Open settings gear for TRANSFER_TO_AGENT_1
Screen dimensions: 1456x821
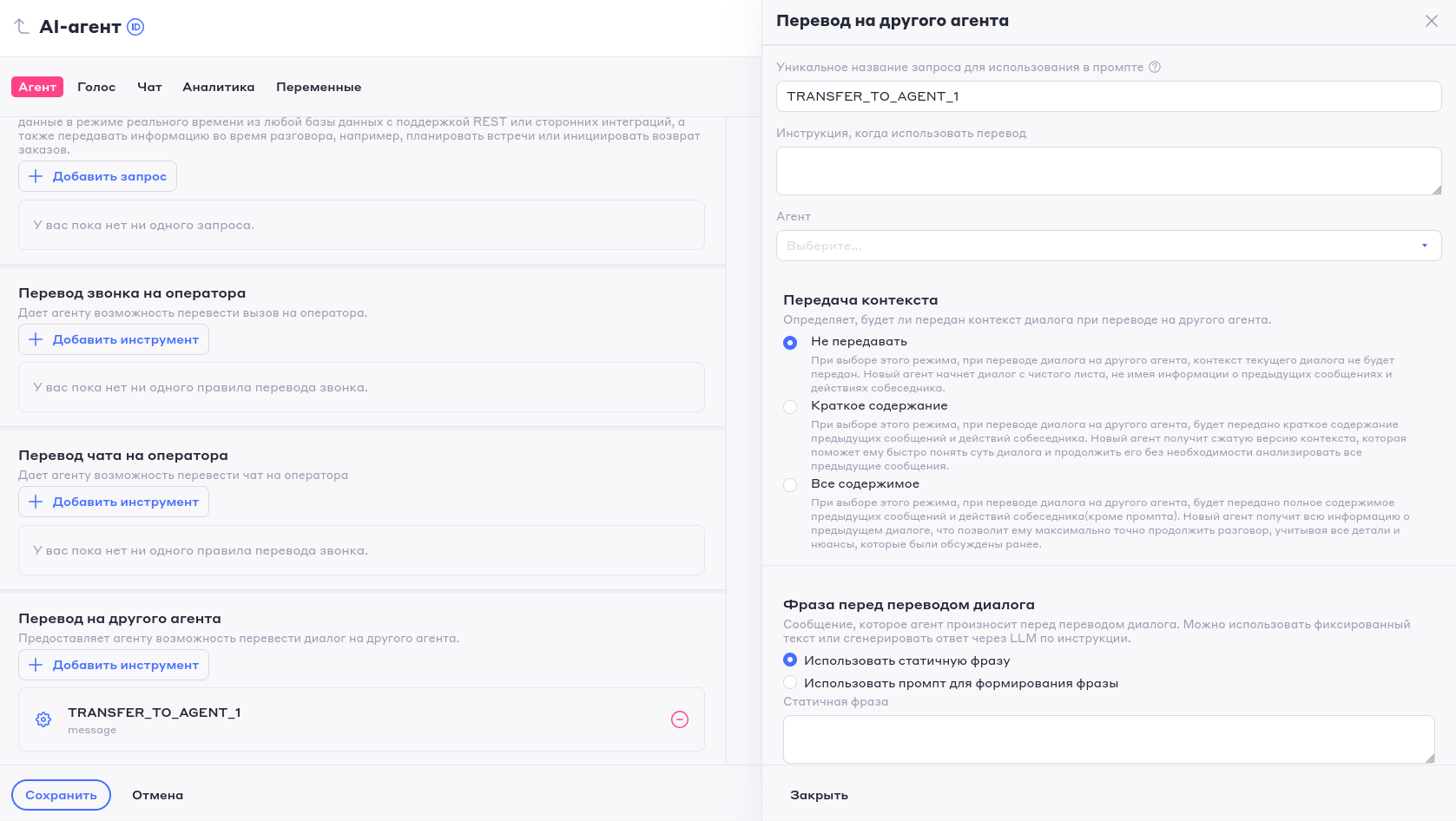(x=43, y=719)
